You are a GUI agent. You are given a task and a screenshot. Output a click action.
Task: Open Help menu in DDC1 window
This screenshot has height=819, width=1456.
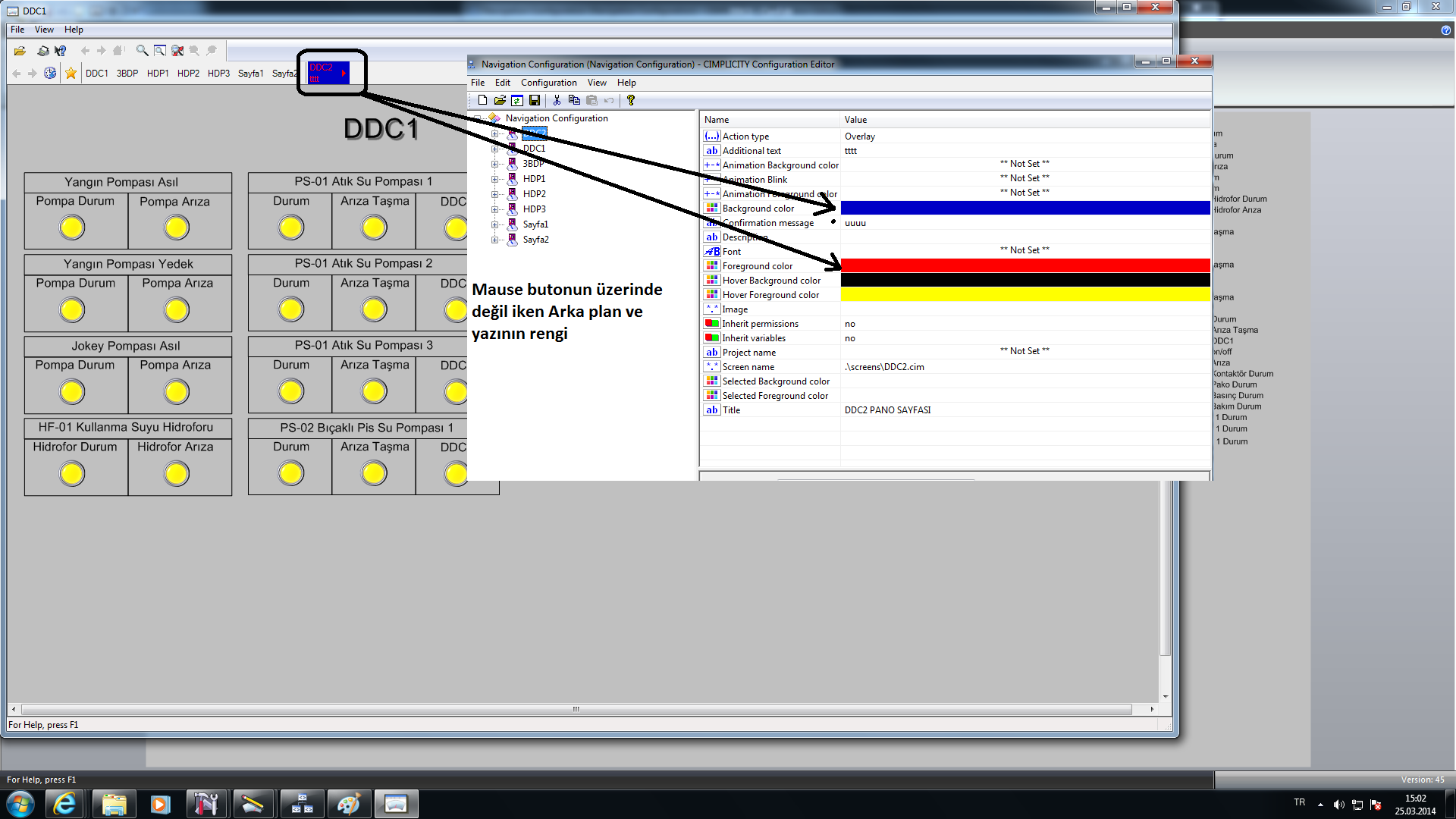pyautogui.click(x=74, y=30)
